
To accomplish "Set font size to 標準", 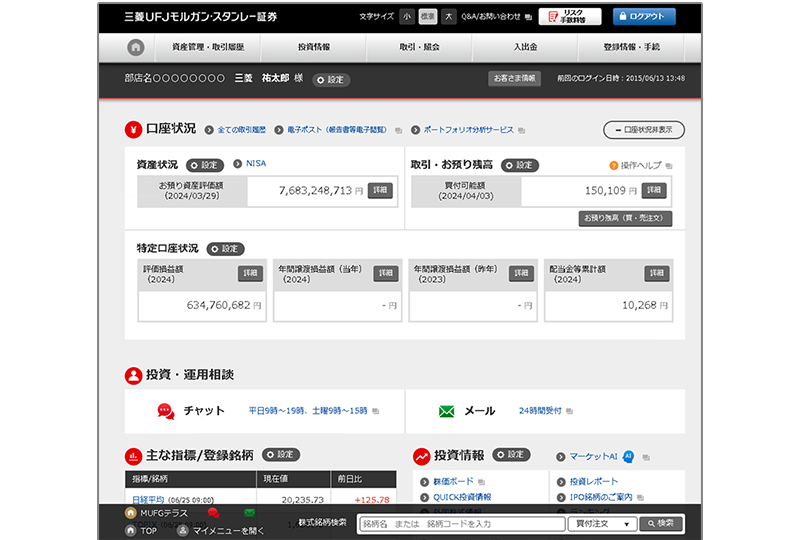I will pos(428,17).
